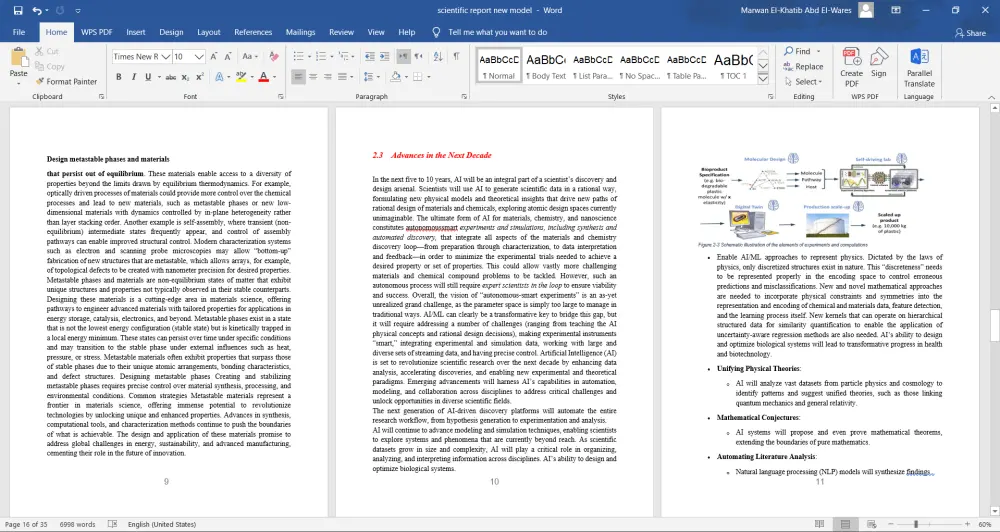Toggle Print Layout view in status bar
The image size is (1000, 532).
click(x=845, y=524)
